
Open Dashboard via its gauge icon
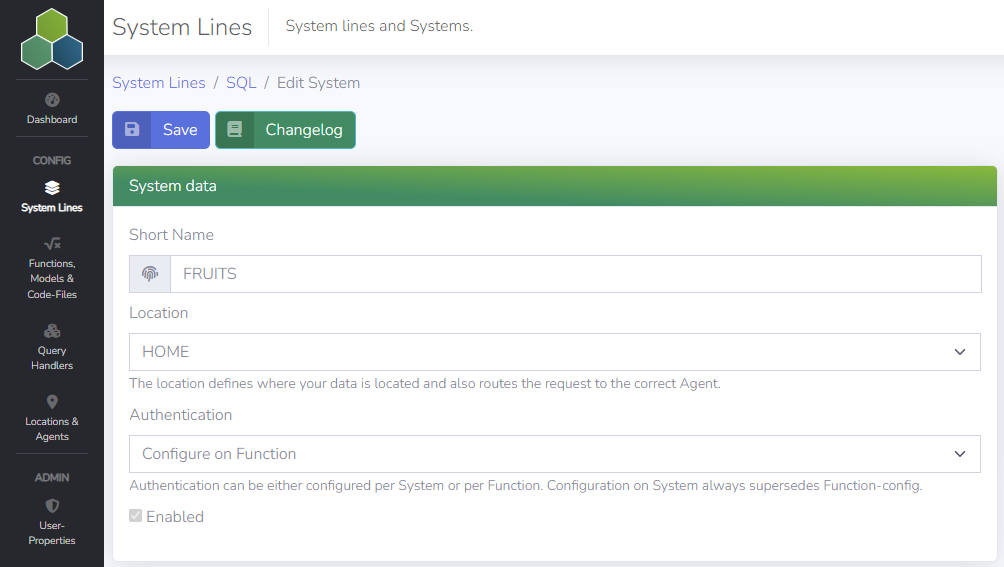(52, 100)
